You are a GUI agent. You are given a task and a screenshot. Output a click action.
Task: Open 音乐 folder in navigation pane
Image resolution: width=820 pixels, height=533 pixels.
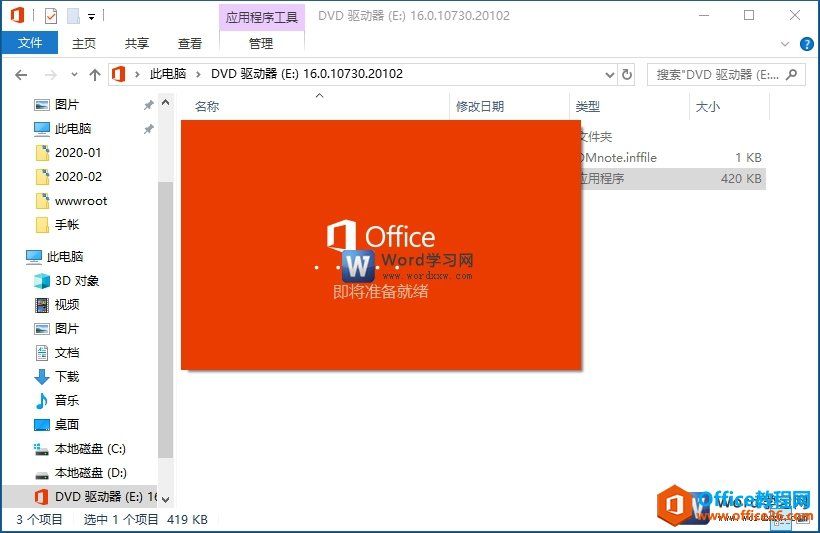pyautogui.click(x=66, y=401)
